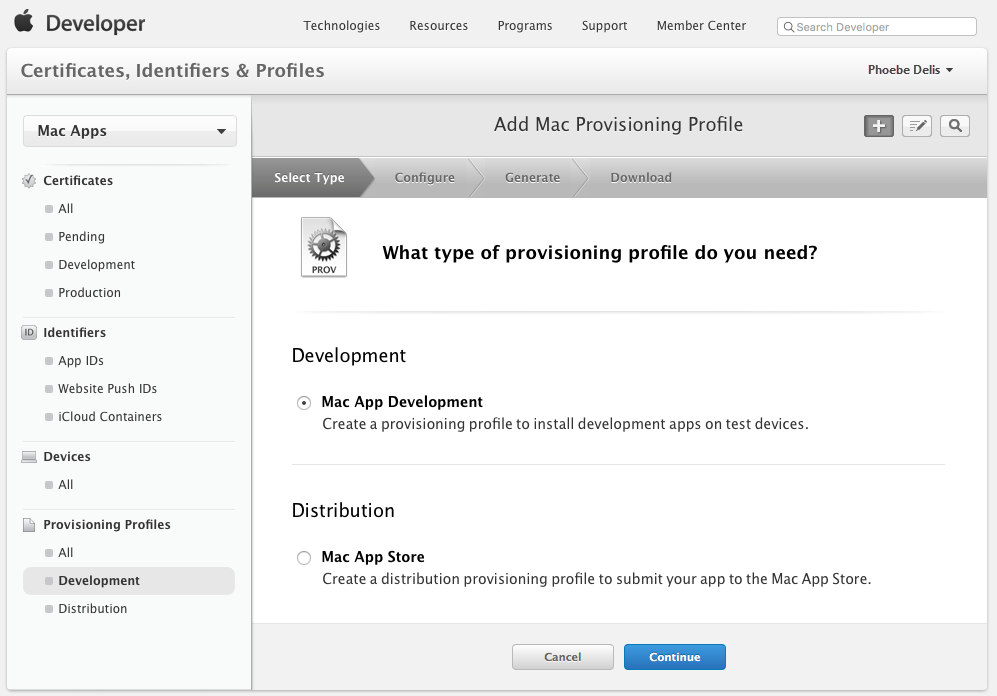Switch to the Configure step

(x=424, y=177)
